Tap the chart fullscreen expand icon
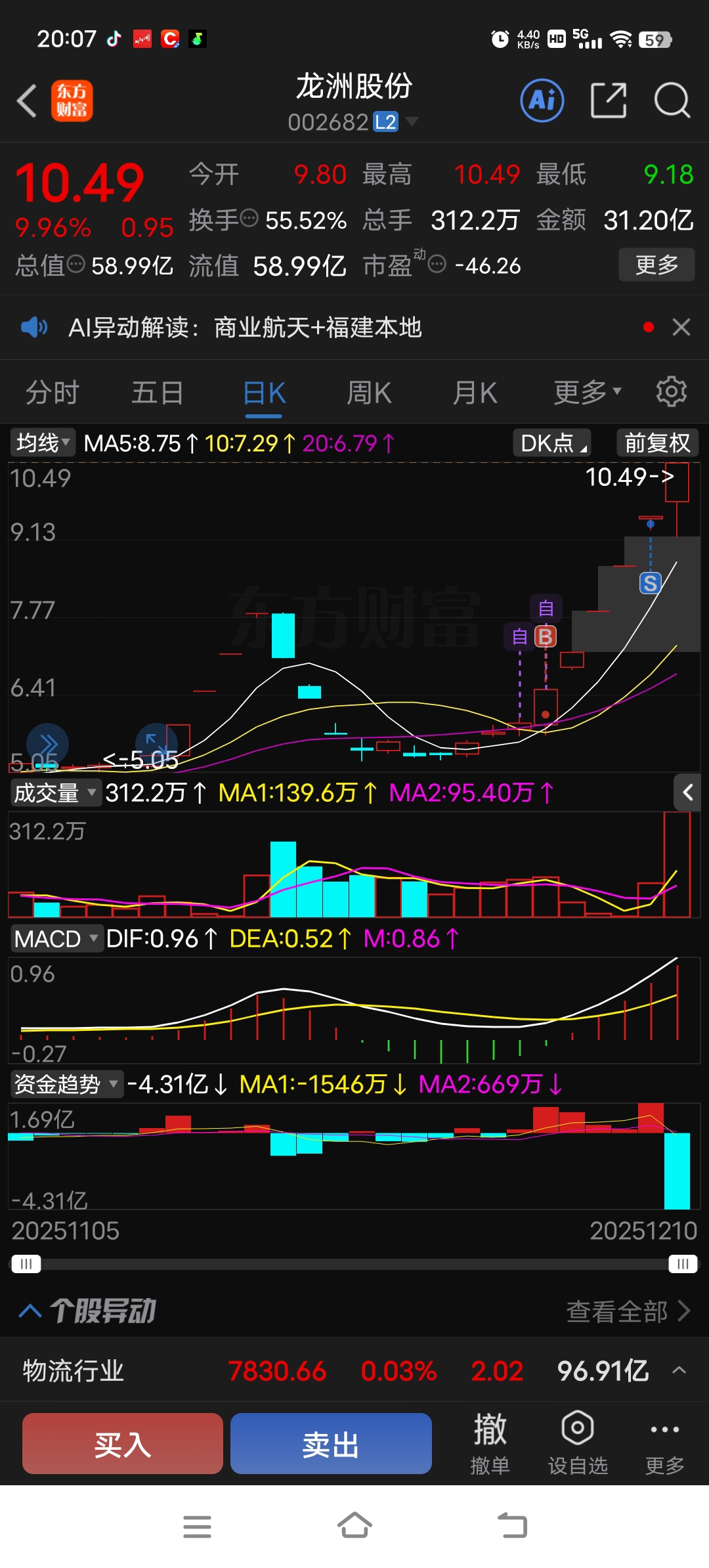This screenshot has height=1568, width=709. (156, 743)
